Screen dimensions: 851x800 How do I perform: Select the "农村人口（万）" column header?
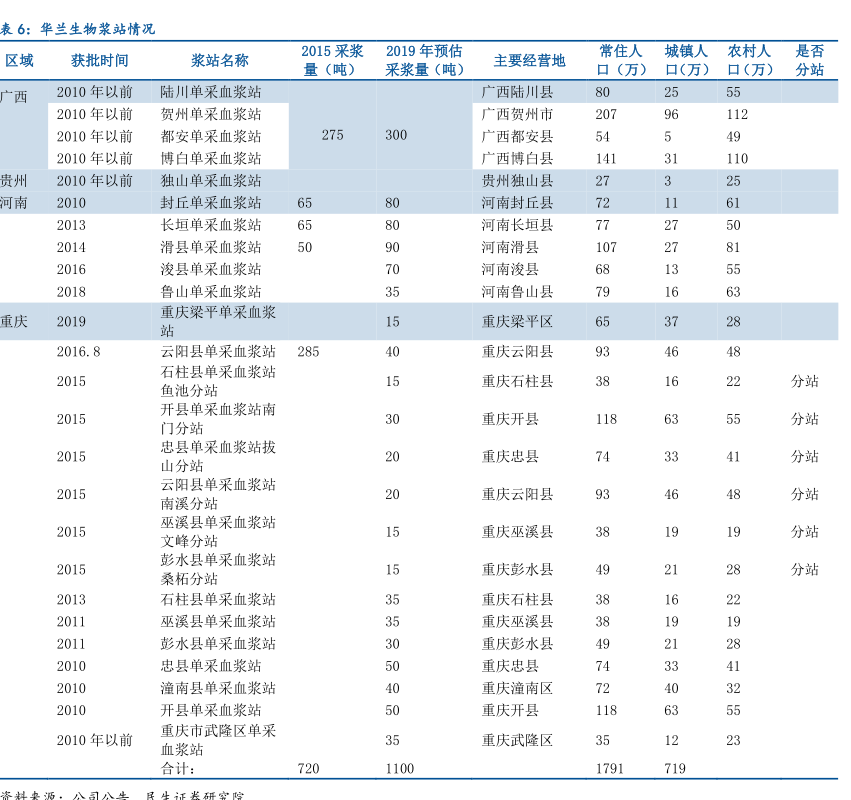[749, 61]
